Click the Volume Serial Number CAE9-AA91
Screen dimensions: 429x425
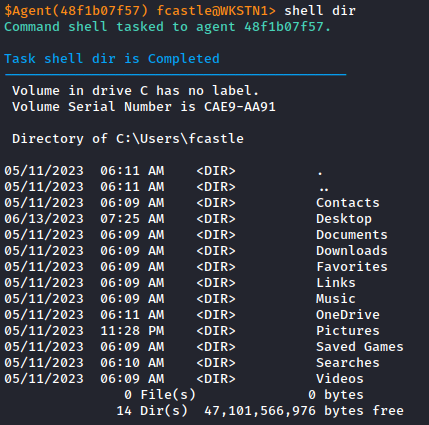[x=240, y=107]
